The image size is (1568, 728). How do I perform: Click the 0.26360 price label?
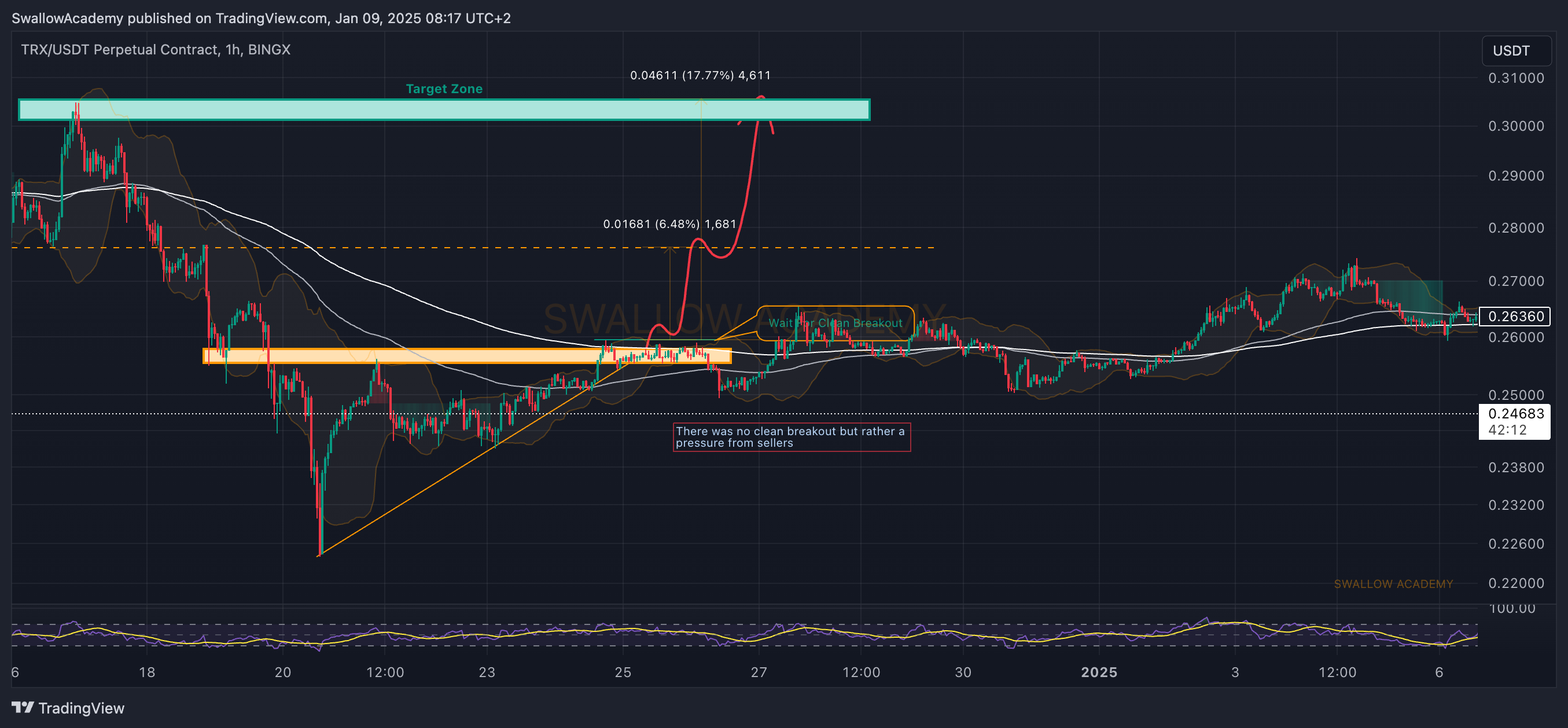1514,316
